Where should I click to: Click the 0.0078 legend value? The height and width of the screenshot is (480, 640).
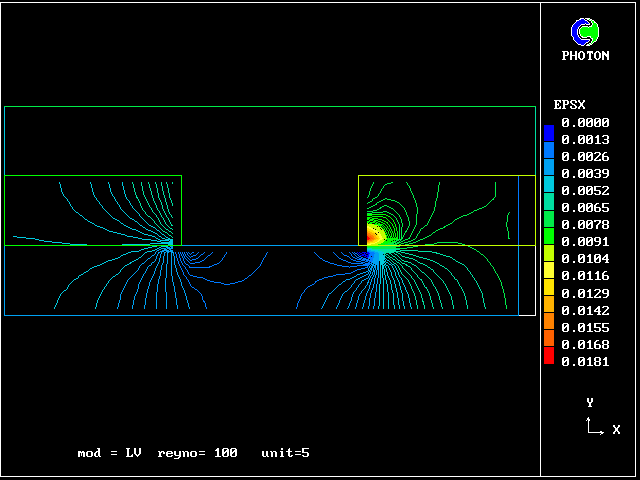pyautogui.click(x=585, y=225)
